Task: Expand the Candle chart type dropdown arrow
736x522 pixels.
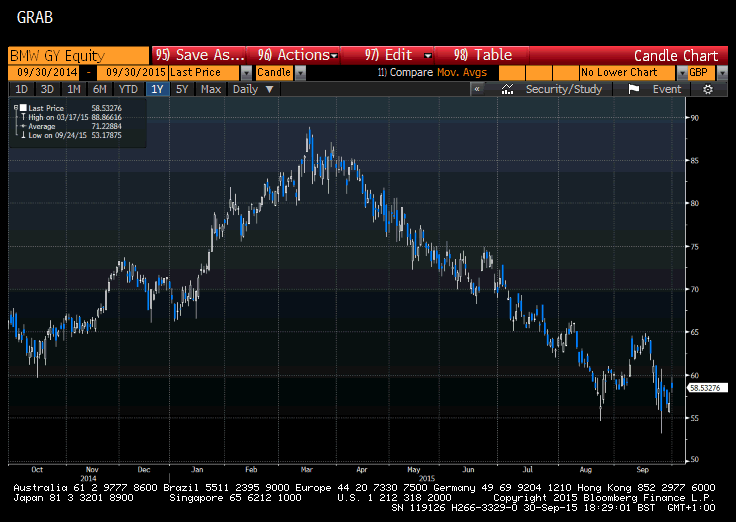Action: 300,73
